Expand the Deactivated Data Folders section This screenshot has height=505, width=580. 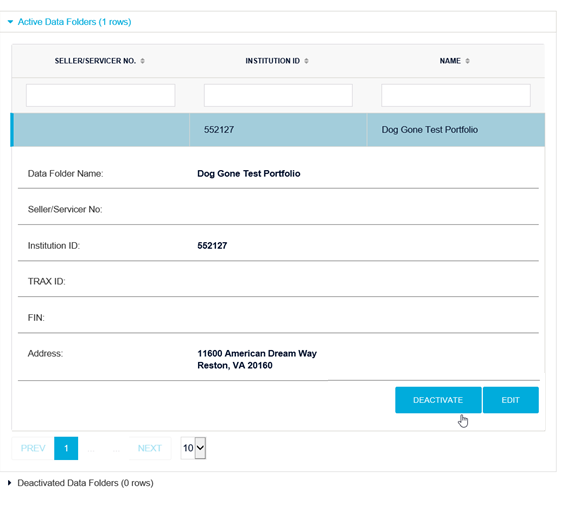10,483
